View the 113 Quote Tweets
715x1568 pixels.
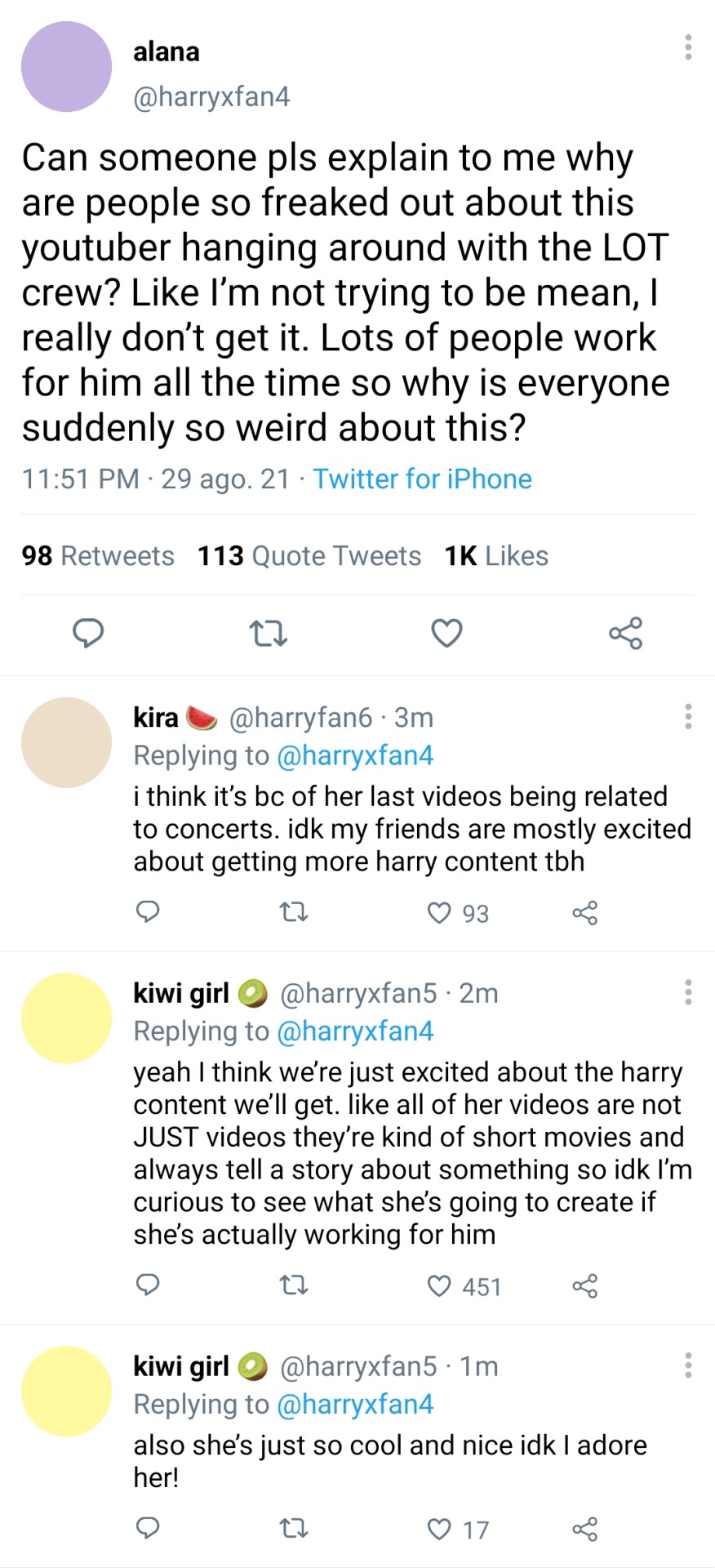coord(309,556)
